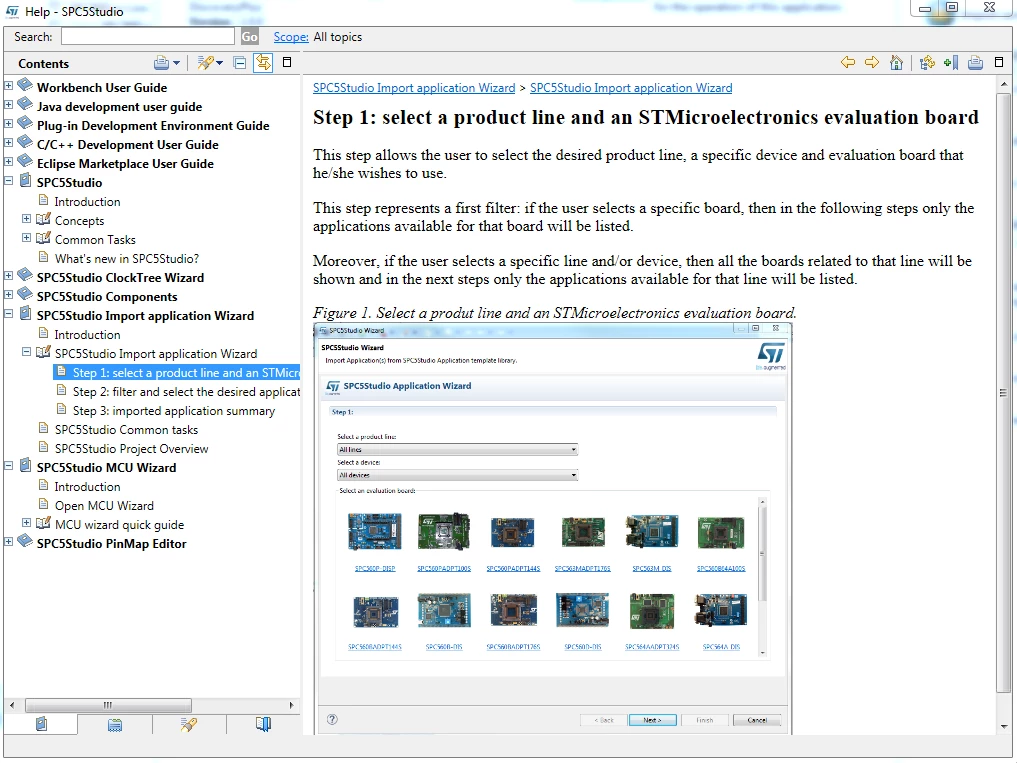Click in the Search input field
Screen dimensions: 1017x763
(148, 36)
